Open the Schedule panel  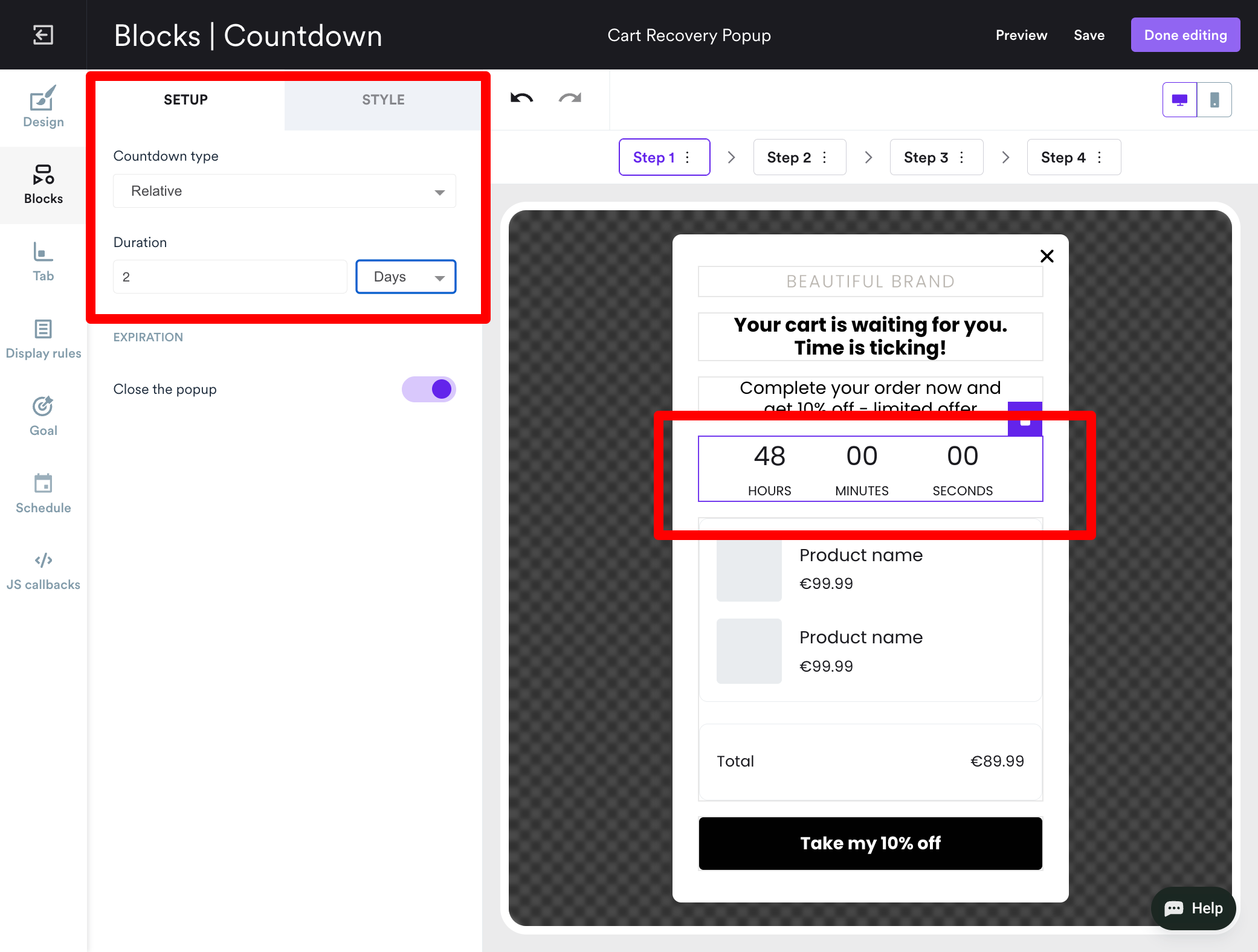(43, 494)
